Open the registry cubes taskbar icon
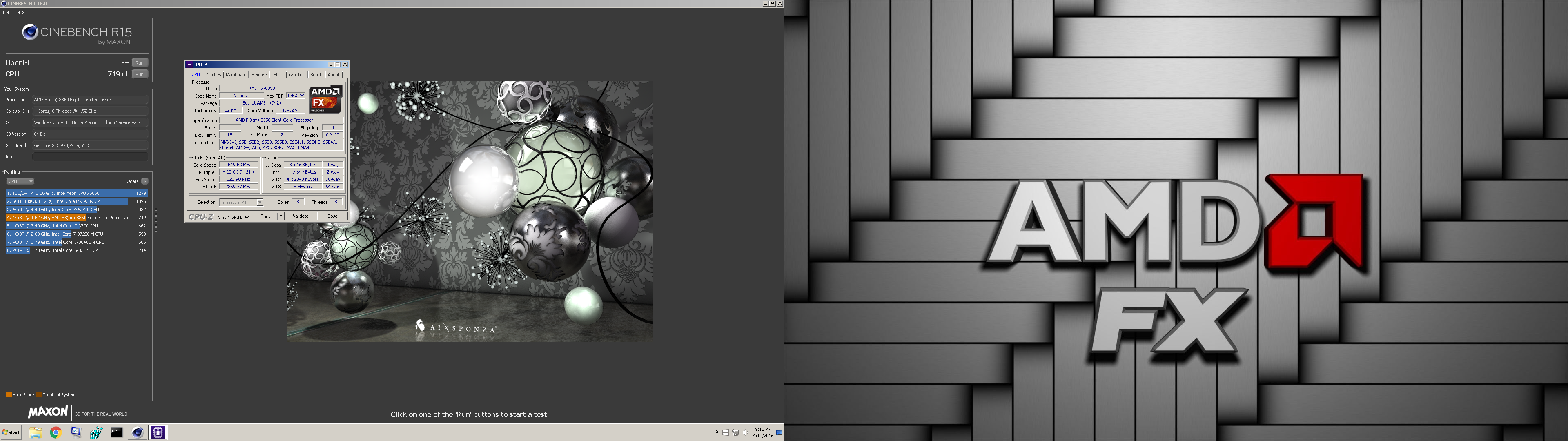Viewport: 1568px width, 441px height. coord(96,432)
